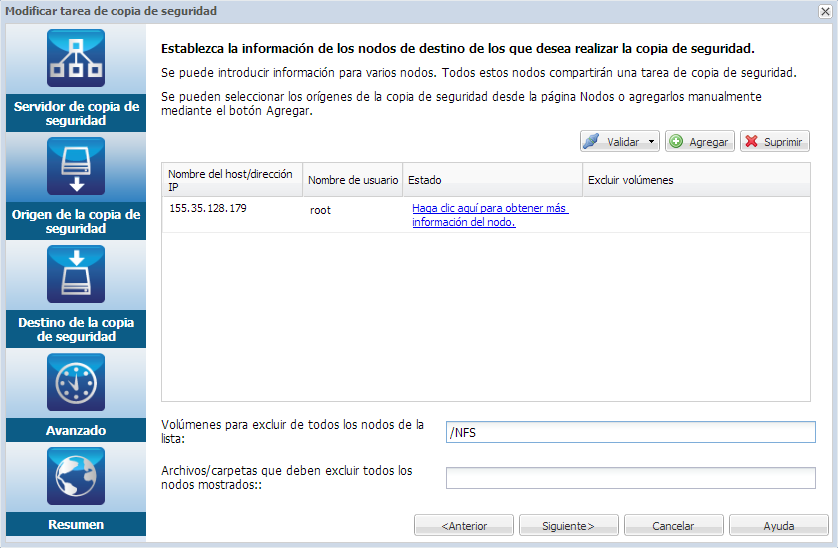The height and width of the screenshot is (548, 838).
Task: Open the Ayuda help button
Action: coord(779,526)
